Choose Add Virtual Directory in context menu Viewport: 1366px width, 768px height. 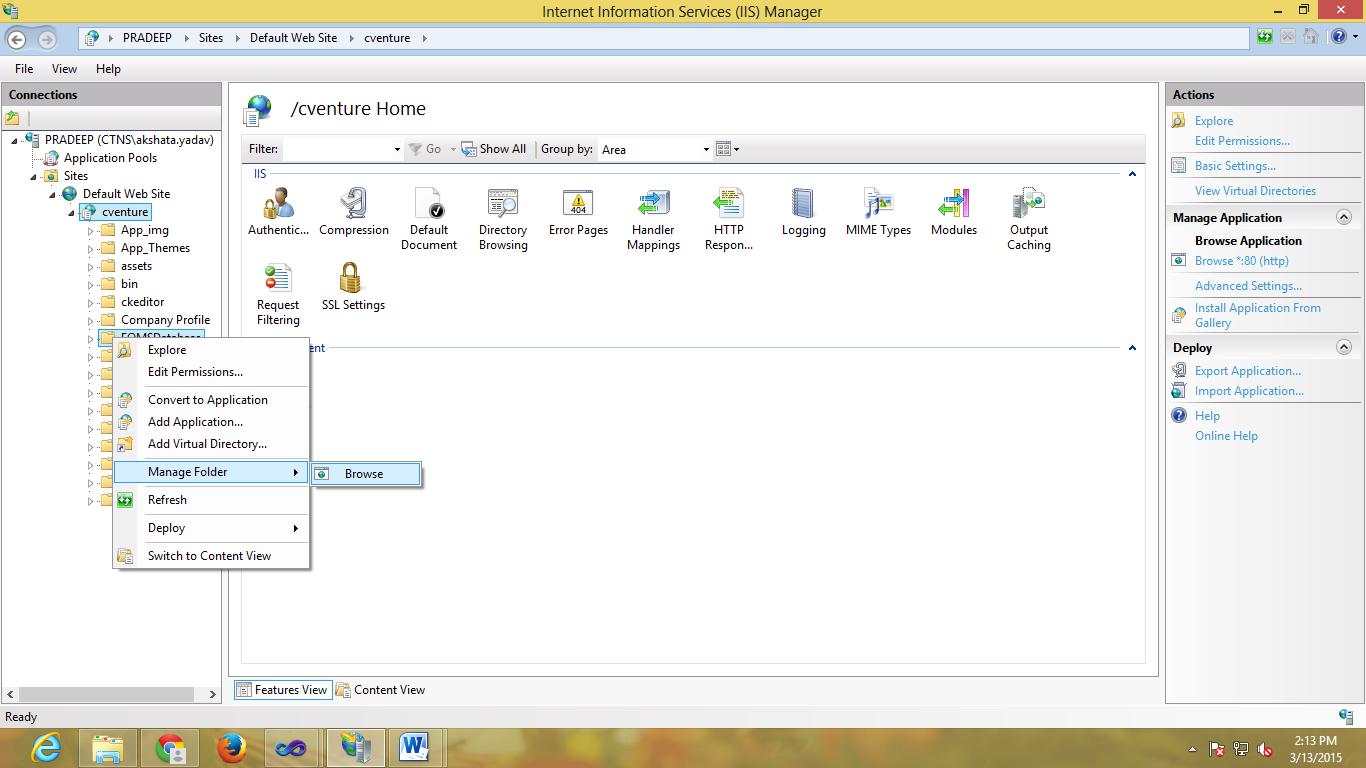pos(211,444)
